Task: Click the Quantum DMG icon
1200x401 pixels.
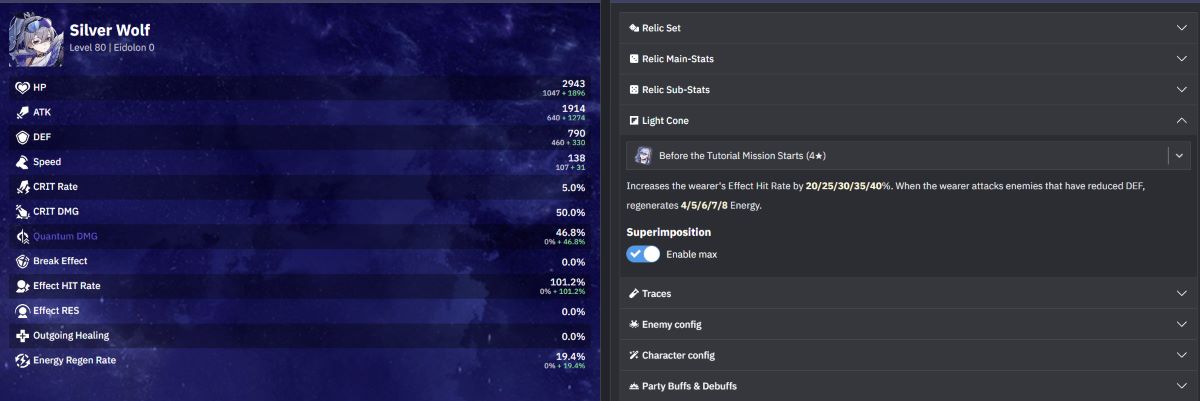Action: [x=22, y=236]
